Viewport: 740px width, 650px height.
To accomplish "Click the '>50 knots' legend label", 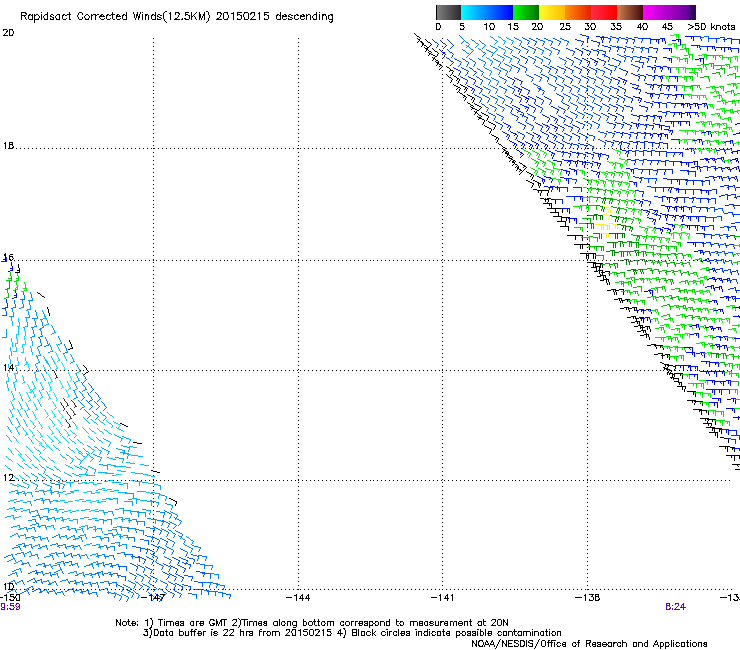I will click(x=711, y=27).
